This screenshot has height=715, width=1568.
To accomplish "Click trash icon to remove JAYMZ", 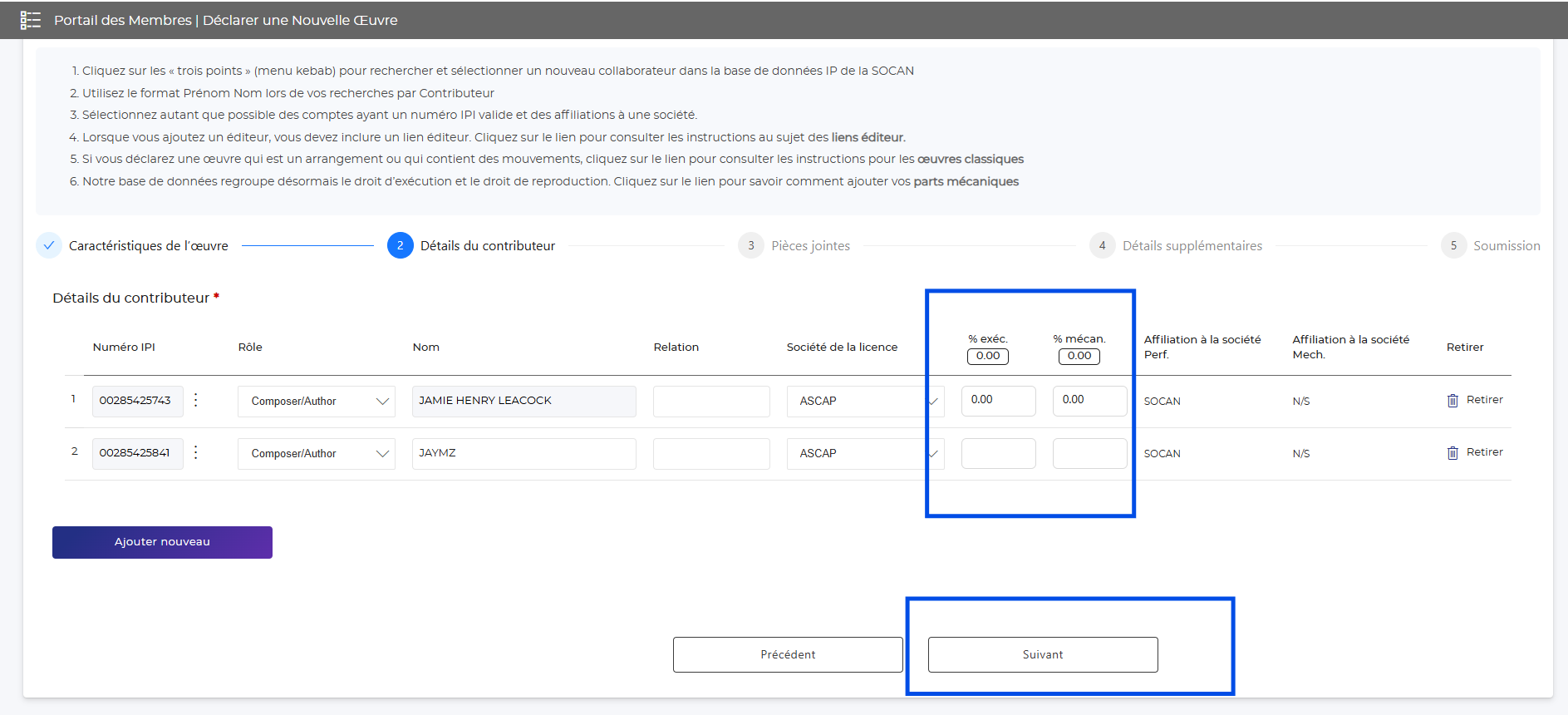I will (1452, 453).
